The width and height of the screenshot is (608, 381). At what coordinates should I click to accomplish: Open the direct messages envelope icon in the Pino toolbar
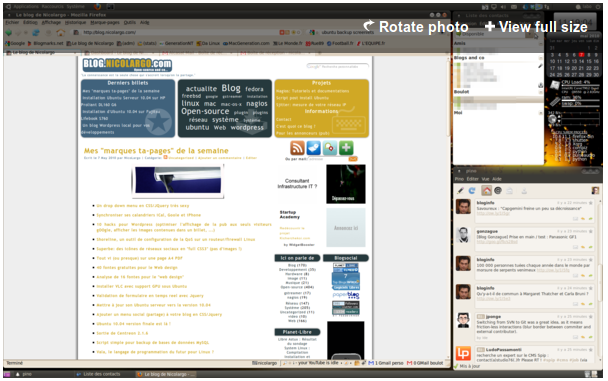tap(510, 190)
